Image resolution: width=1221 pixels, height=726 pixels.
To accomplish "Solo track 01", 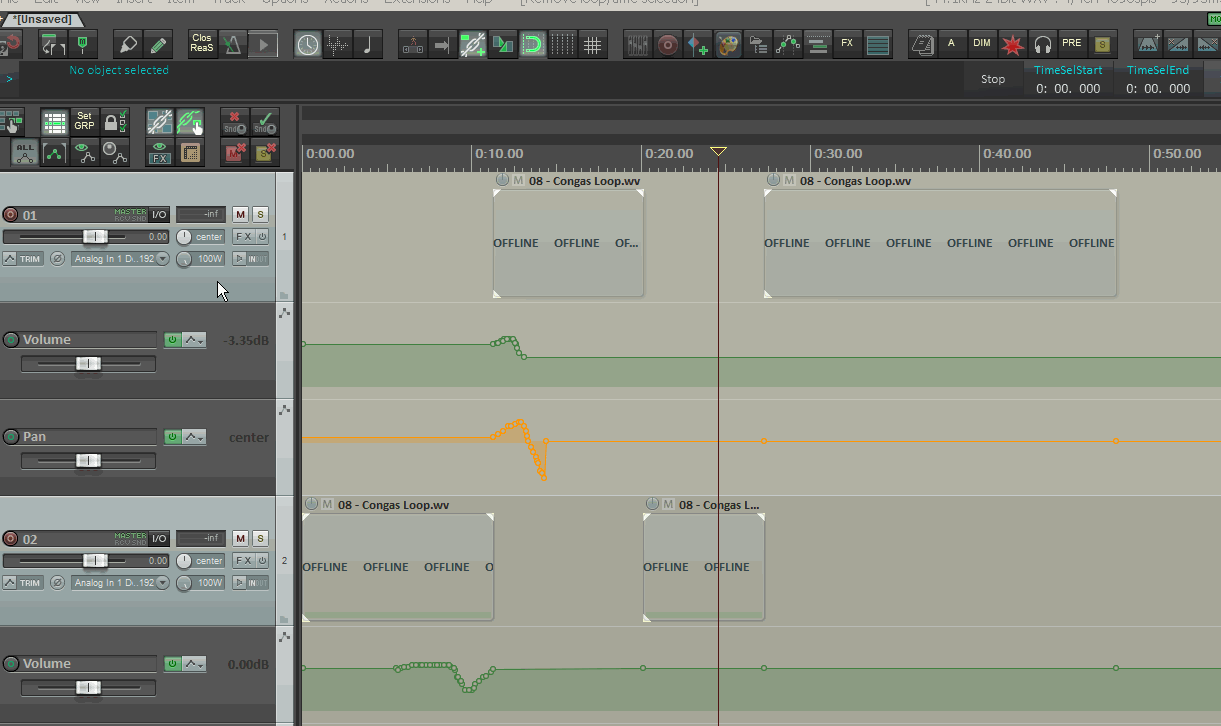I will pos(260,215).
